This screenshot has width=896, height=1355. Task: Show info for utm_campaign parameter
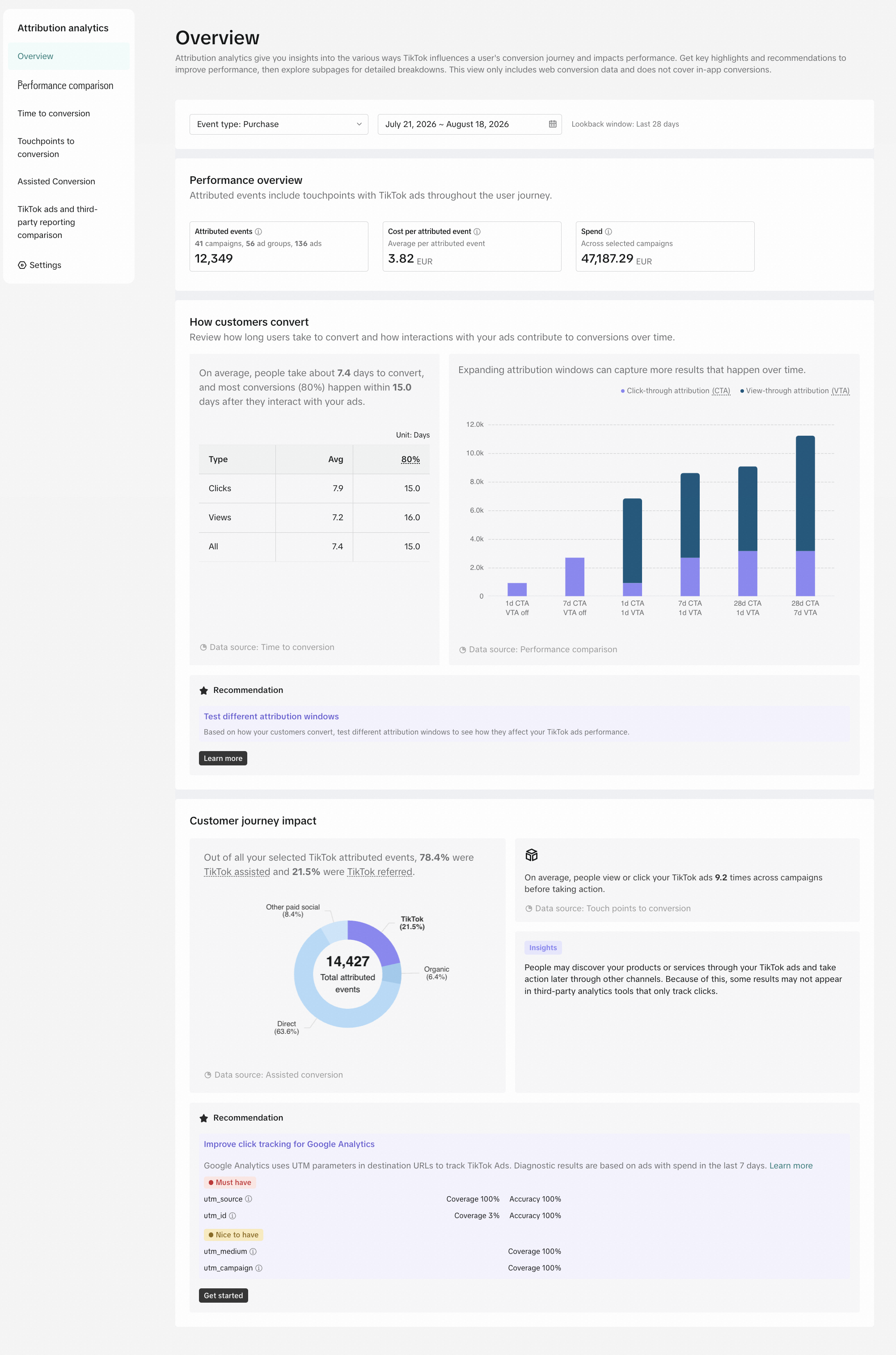[x=259, y=1268]
